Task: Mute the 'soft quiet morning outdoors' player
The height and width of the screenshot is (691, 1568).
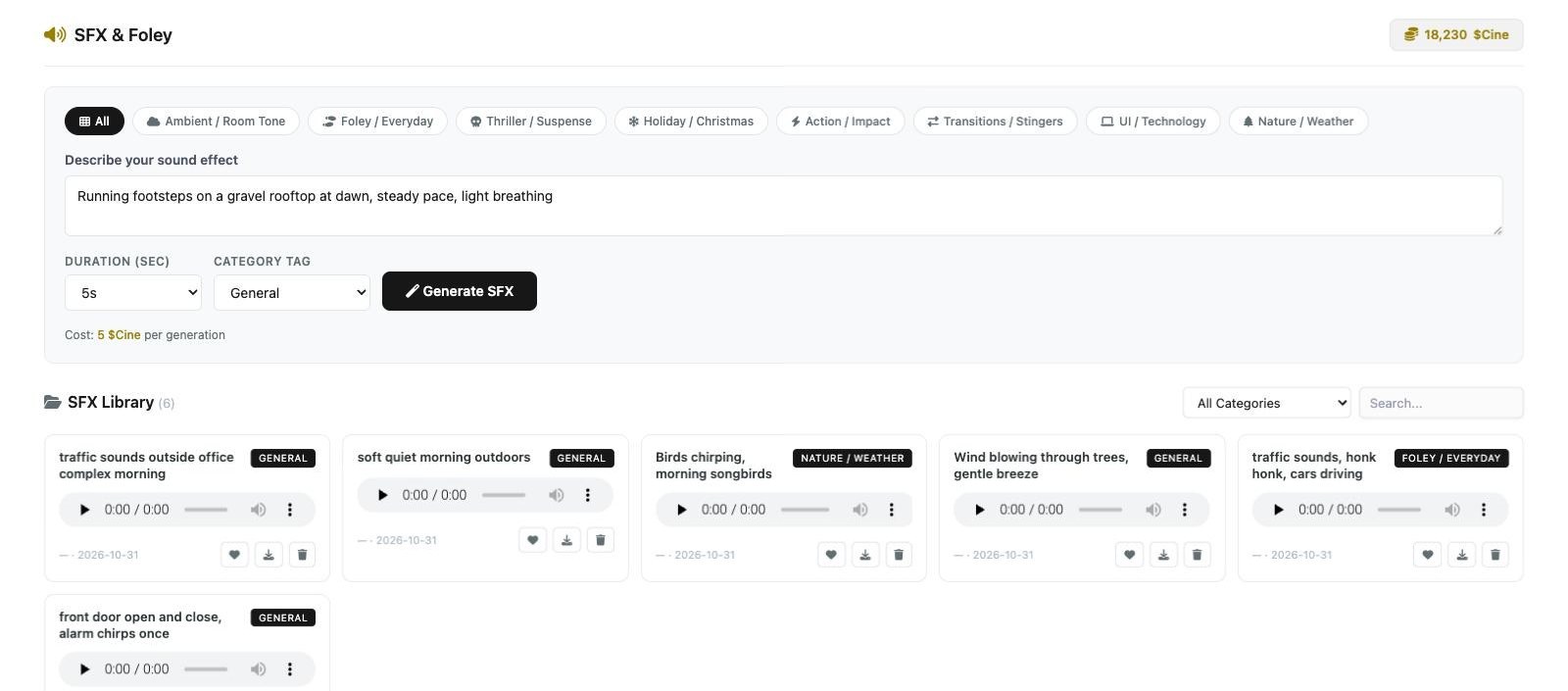Action: pyautogui.click(x=557, y=495)
